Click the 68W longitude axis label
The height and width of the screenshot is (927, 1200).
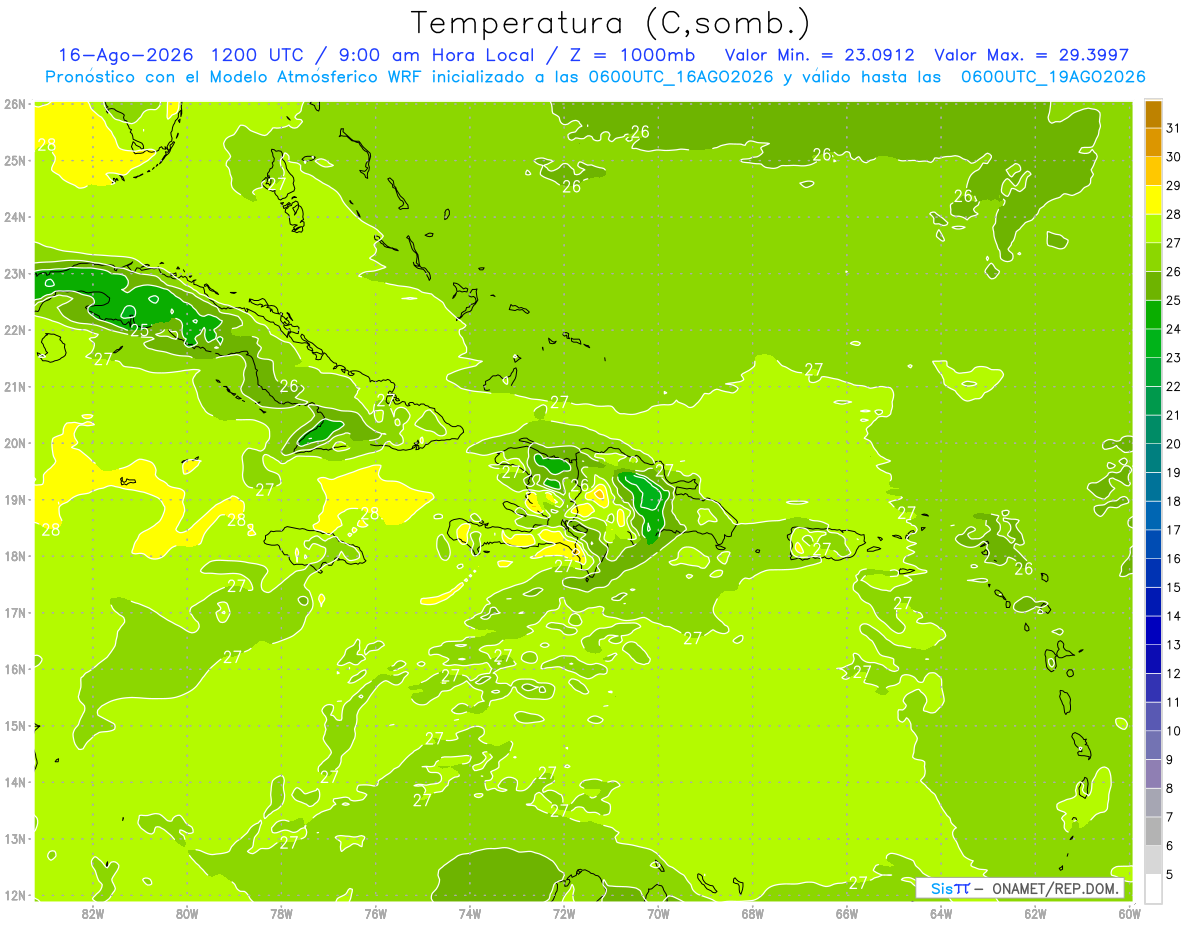click(x=752, y=913)
